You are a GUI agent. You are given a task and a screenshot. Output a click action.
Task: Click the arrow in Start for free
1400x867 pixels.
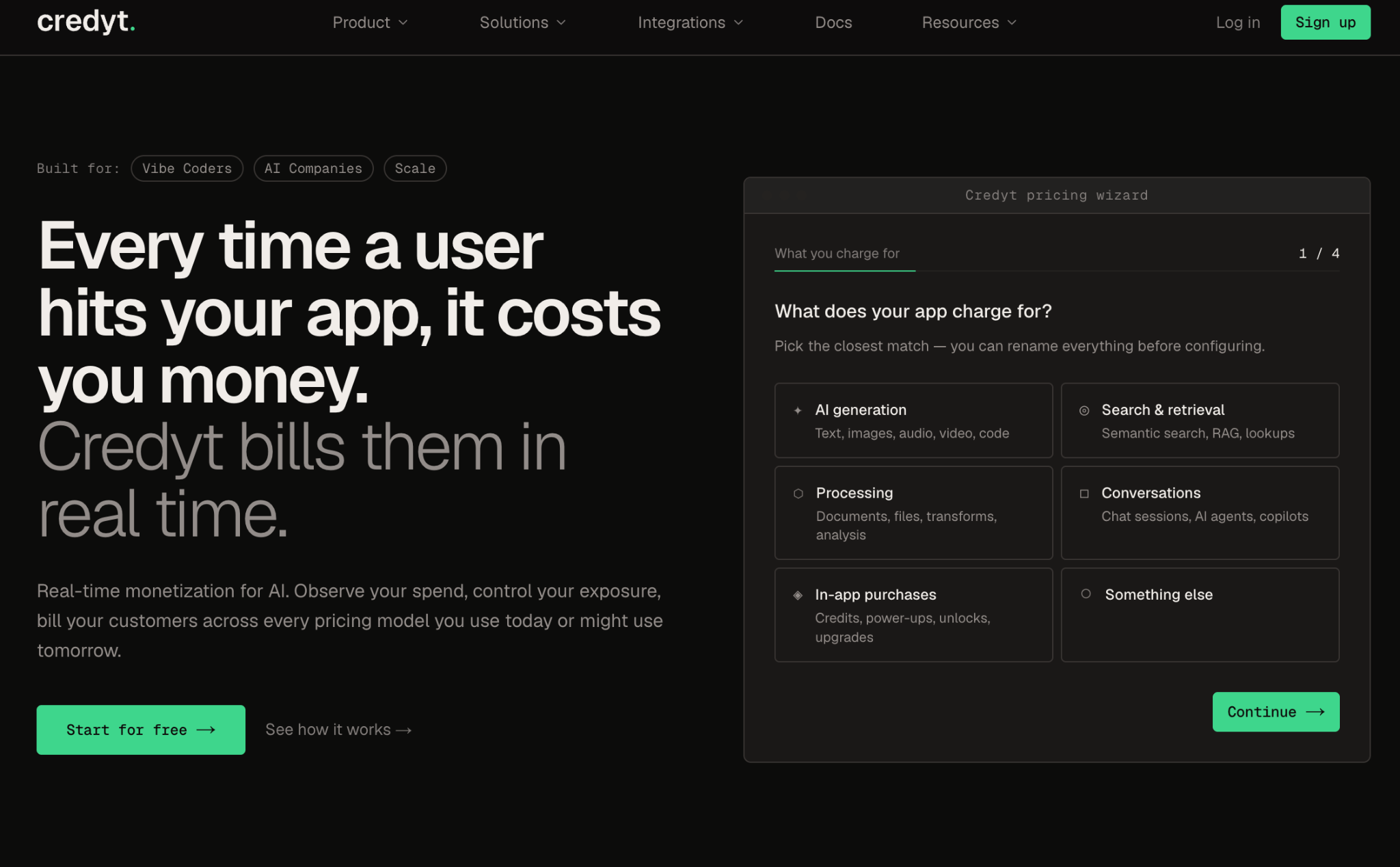206,730
